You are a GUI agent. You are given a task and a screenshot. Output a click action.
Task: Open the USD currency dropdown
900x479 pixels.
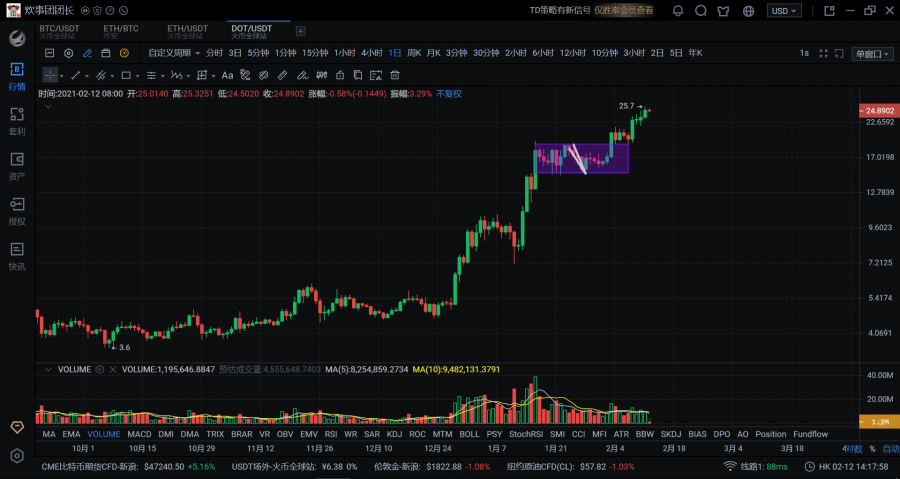(783, 11)
